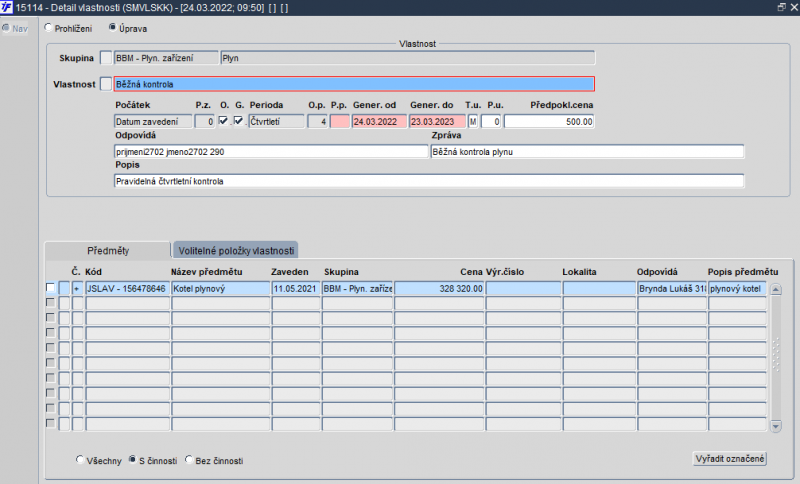Click the Zpráva field Běžná kontrola plynu
The width and height of the screenshot is (800, 484).
(x=587, y=151)
